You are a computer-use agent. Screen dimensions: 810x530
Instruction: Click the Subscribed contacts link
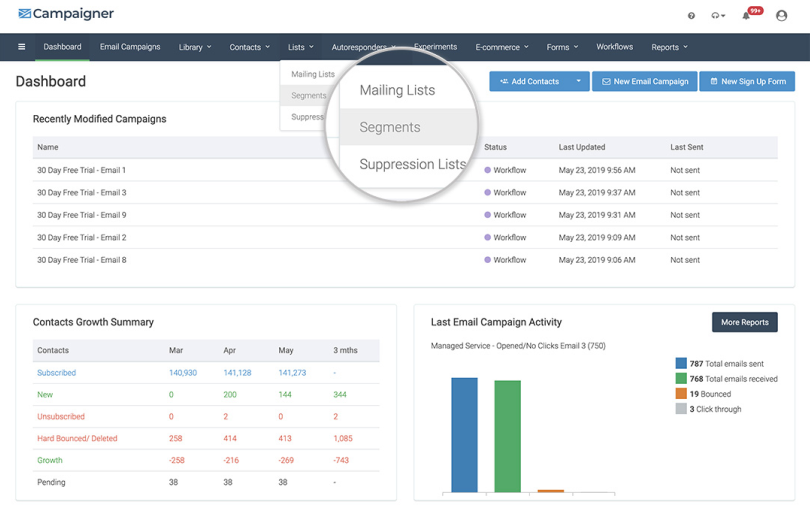tap(56, 372)
